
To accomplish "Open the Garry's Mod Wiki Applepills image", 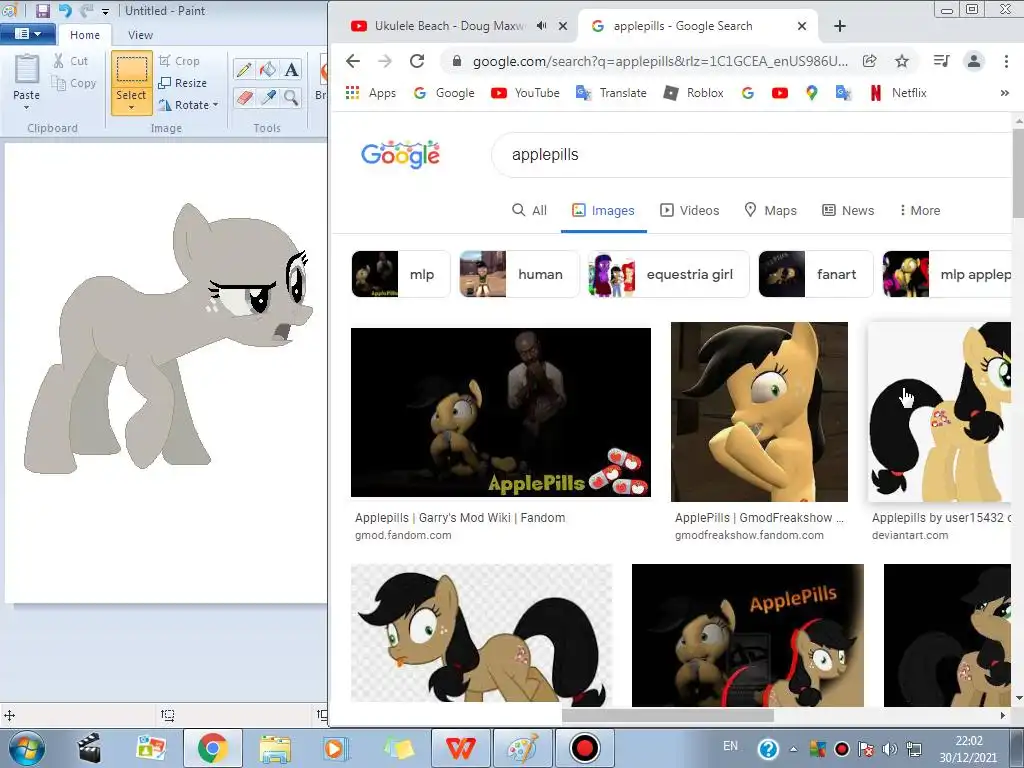I will [x=501, y=412].
